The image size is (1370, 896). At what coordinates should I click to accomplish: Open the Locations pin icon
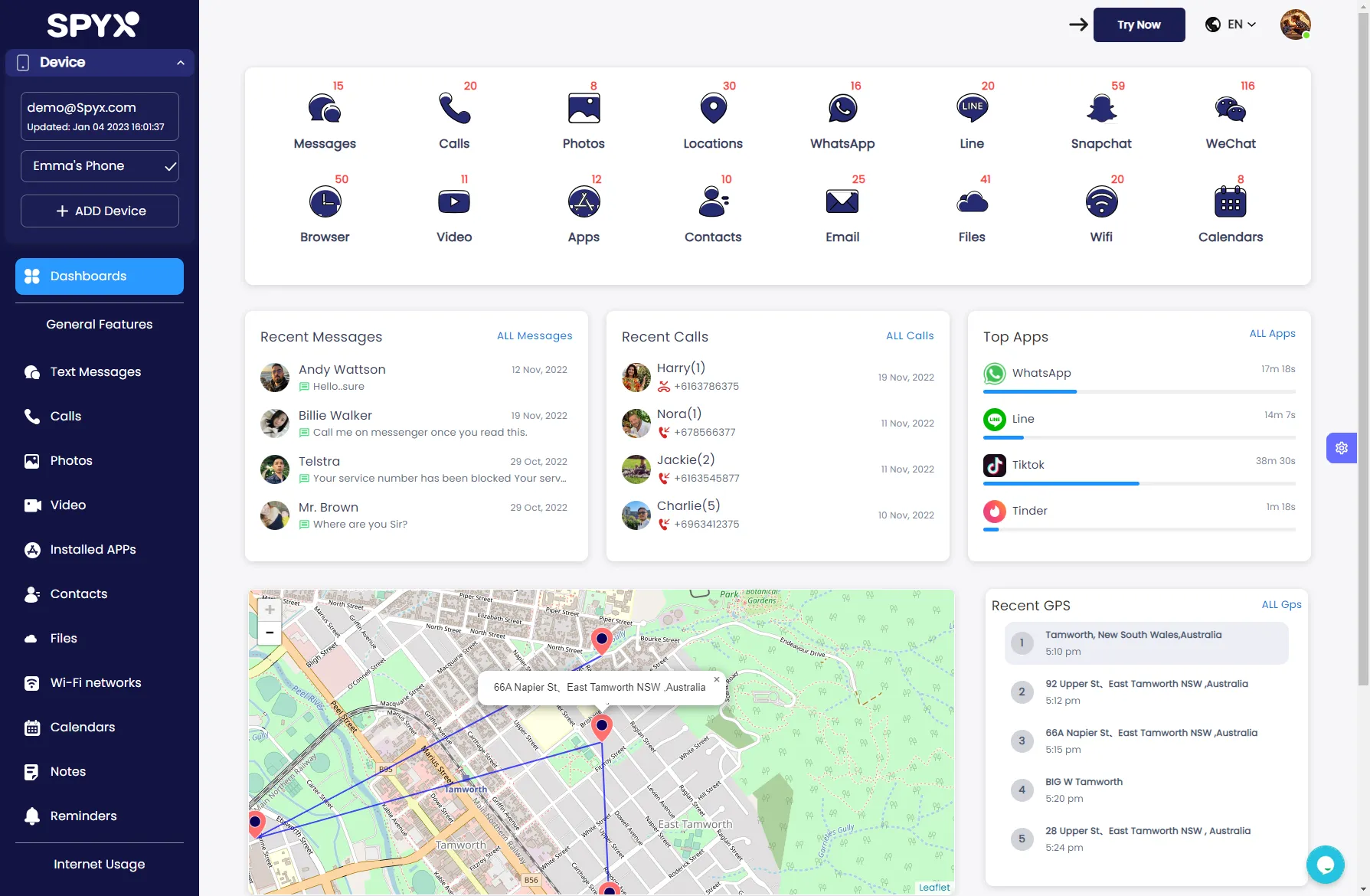[x=712, y=107]
